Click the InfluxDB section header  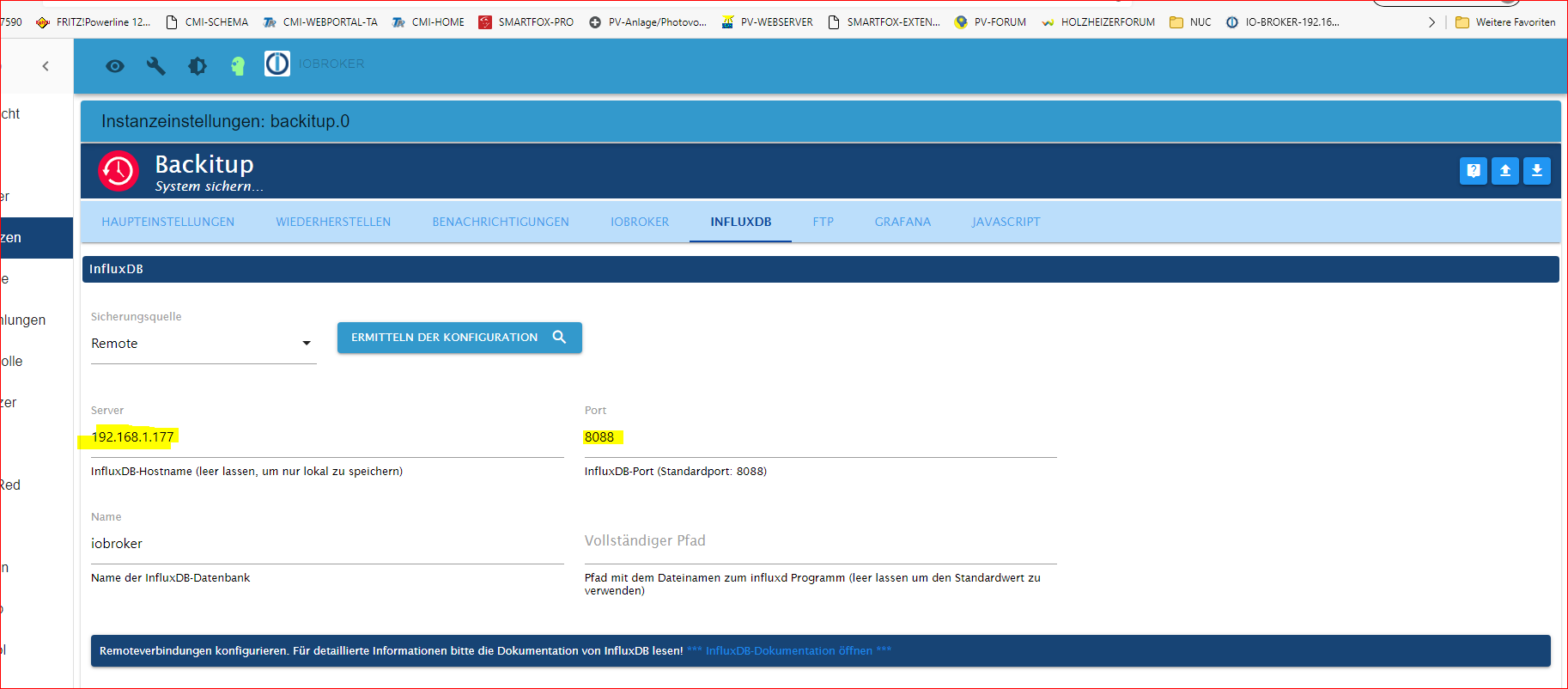coord(820,269)
